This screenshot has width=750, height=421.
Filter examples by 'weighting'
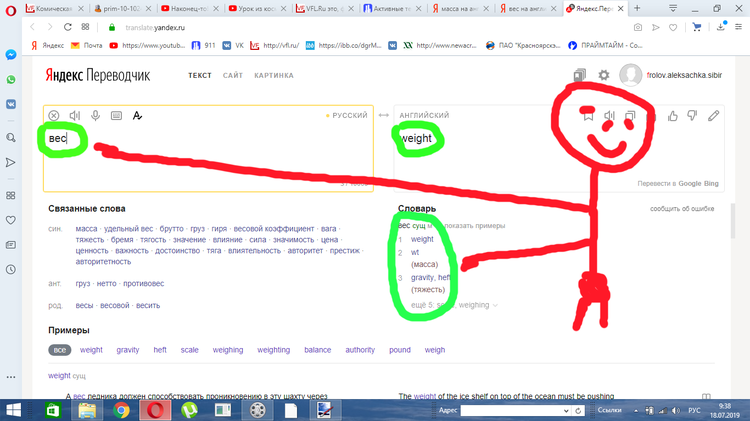(274, 350)
